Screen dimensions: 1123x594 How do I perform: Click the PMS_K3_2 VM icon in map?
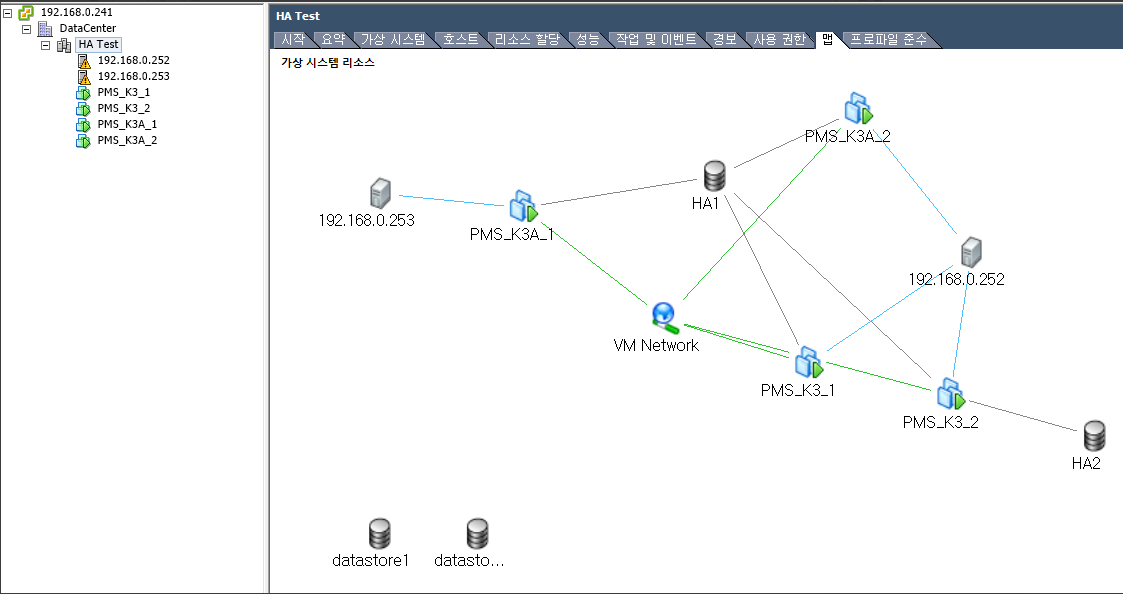point(950,393)
